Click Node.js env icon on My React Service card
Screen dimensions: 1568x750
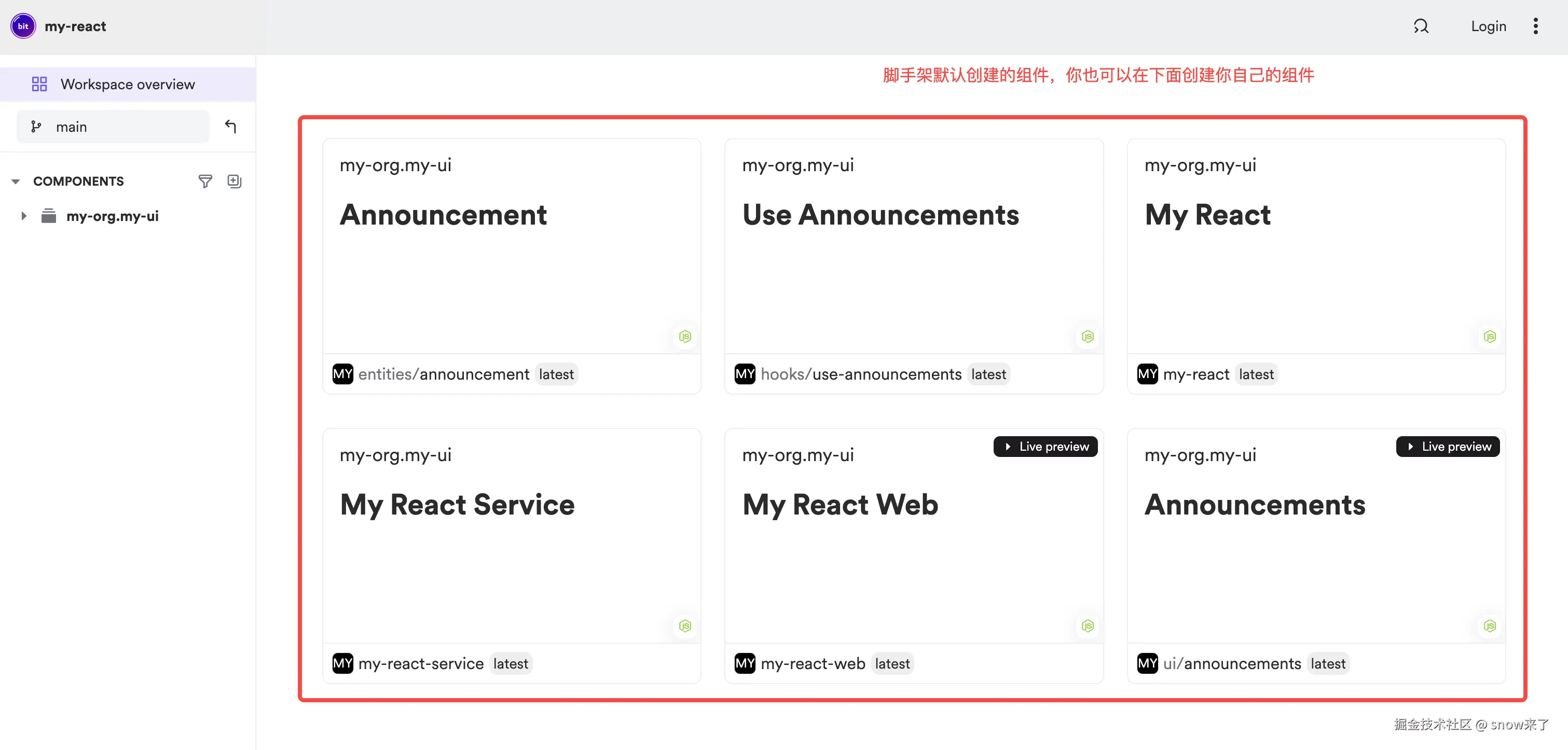point(685,626)
